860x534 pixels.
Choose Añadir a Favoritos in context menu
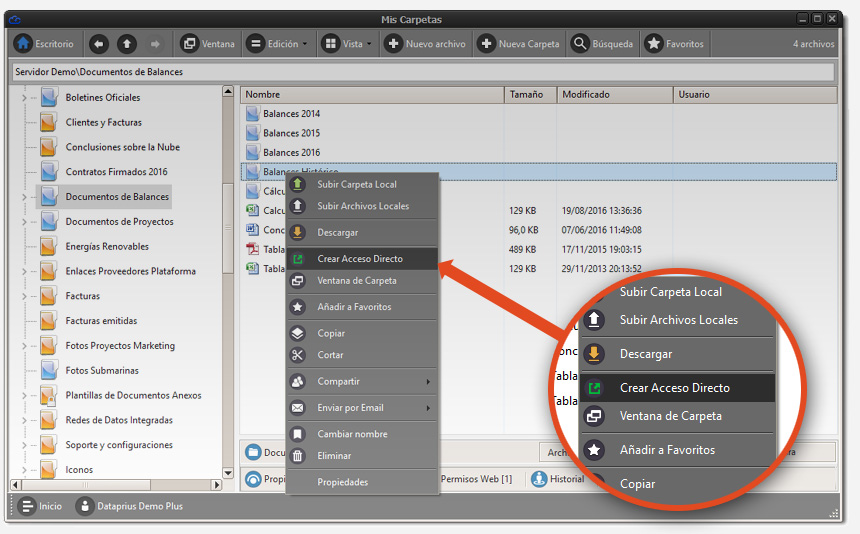tap(362, 307)
